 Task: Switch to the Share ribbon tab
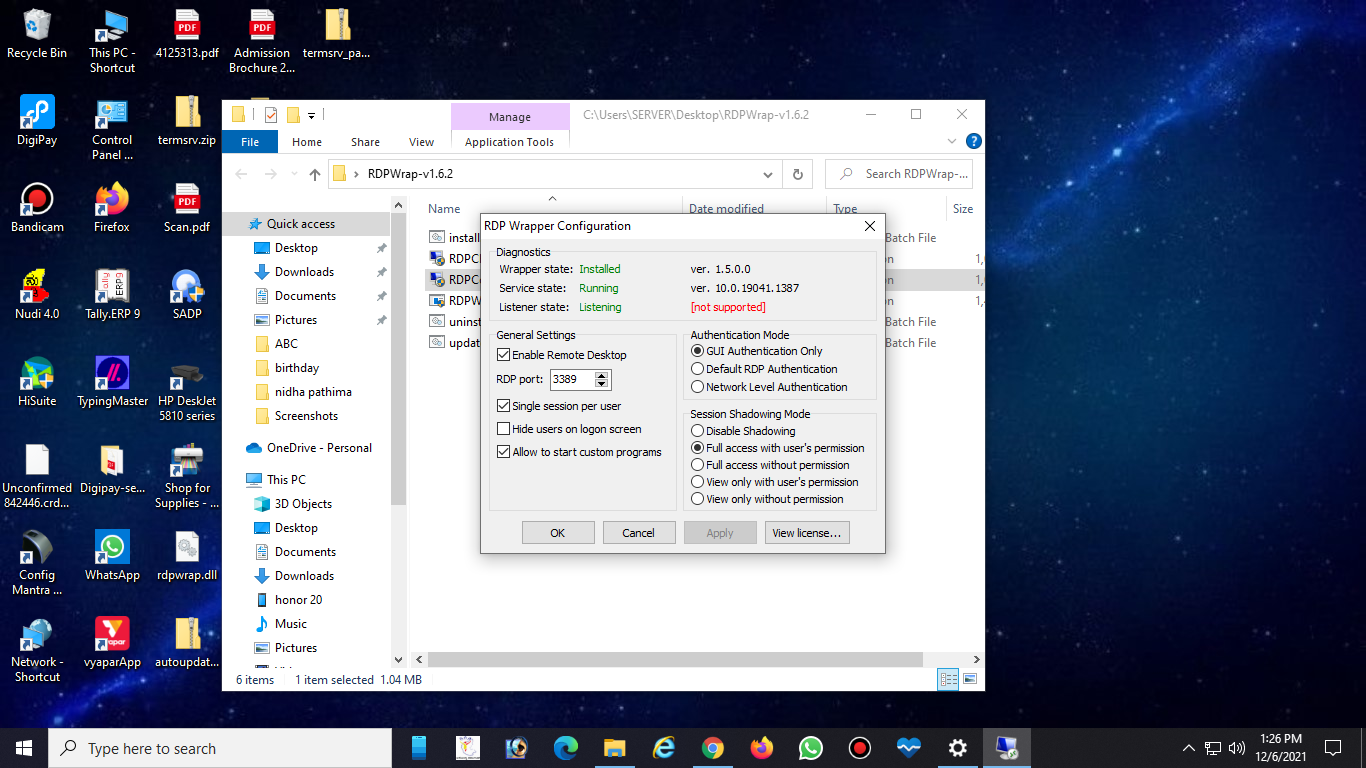click(x=365, y=142)
